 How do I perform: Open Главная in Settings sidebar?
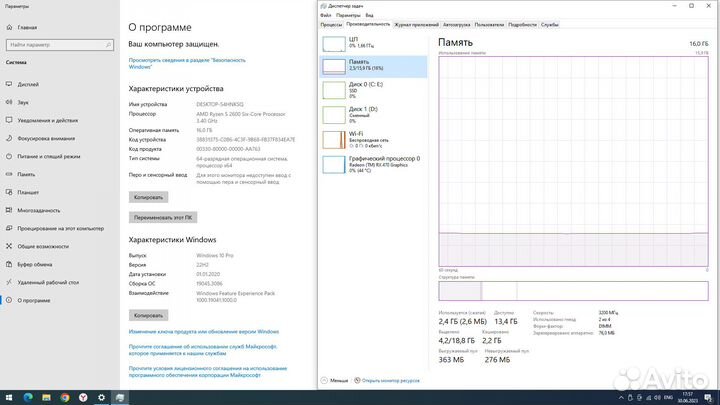click(x=27, y=28)
